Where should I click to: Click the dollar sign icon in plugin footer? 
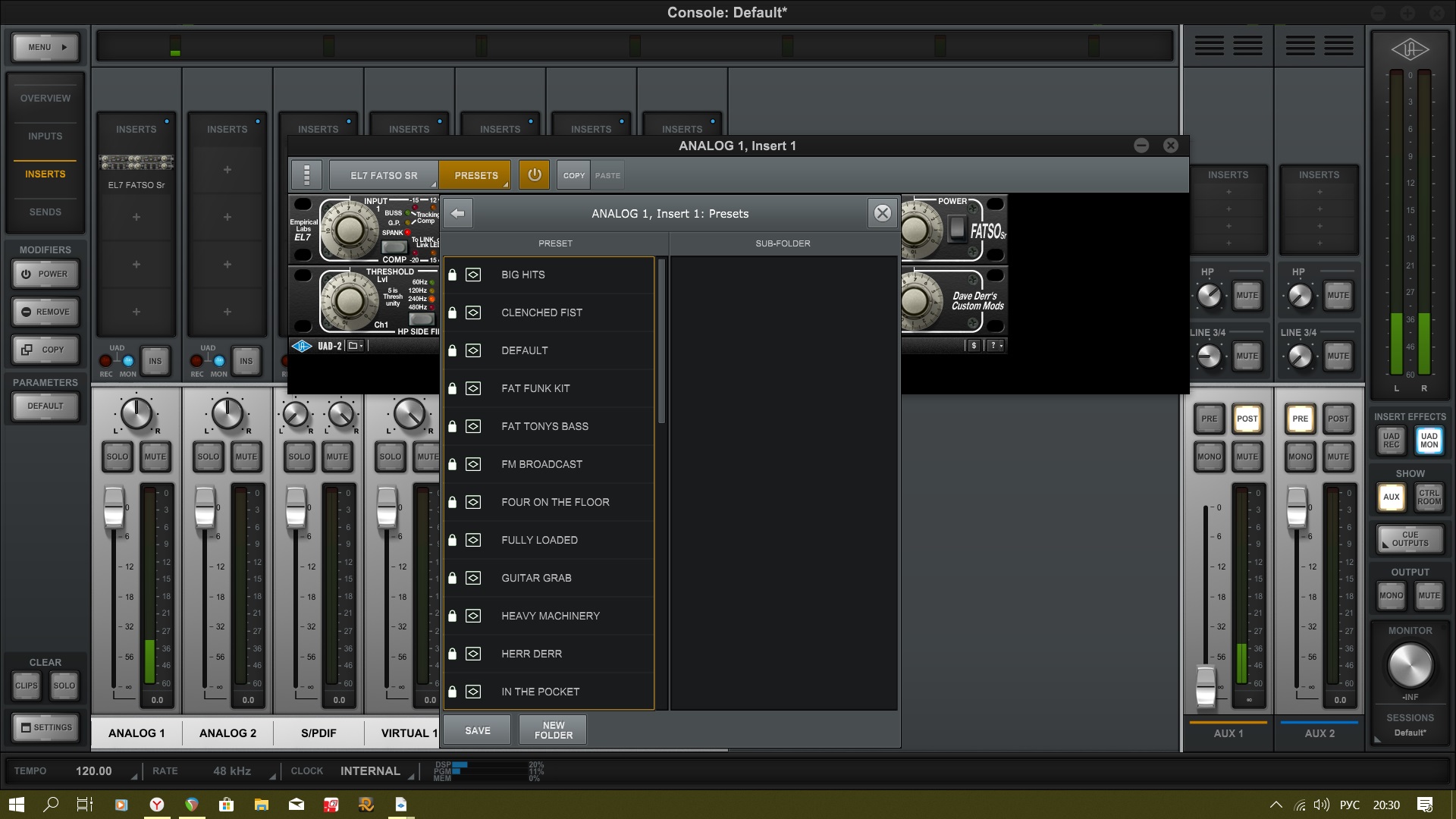(x=974, y=346)
